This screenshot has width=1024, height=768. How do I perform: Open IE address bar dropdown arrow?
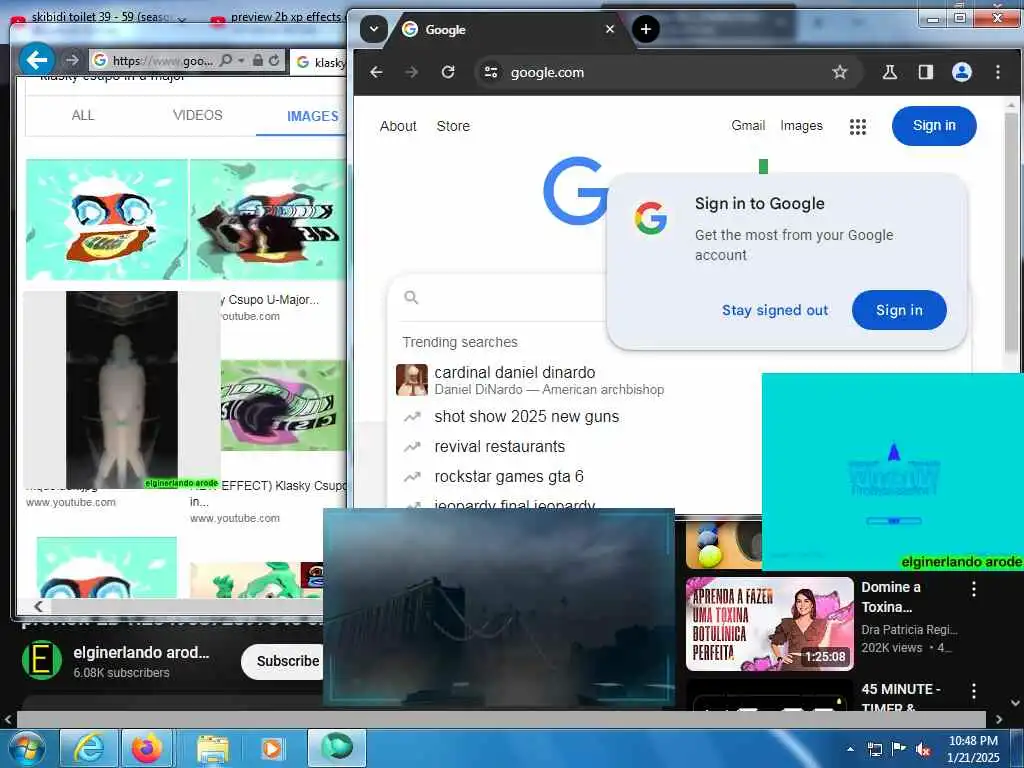coord(241,60)
